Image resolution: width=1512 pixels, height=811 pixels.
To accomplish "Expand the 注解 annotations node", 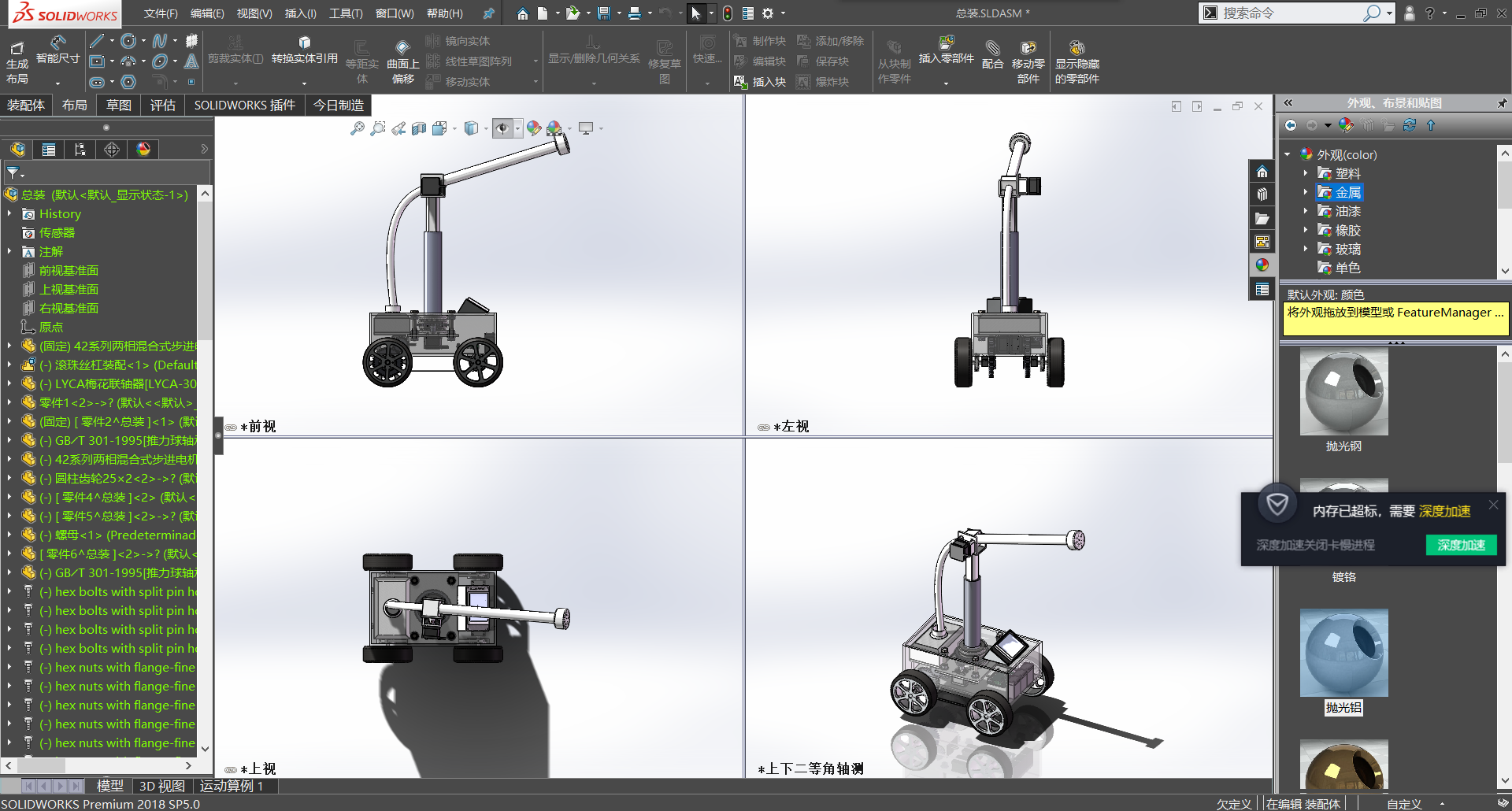I will (x=9, y=251).
